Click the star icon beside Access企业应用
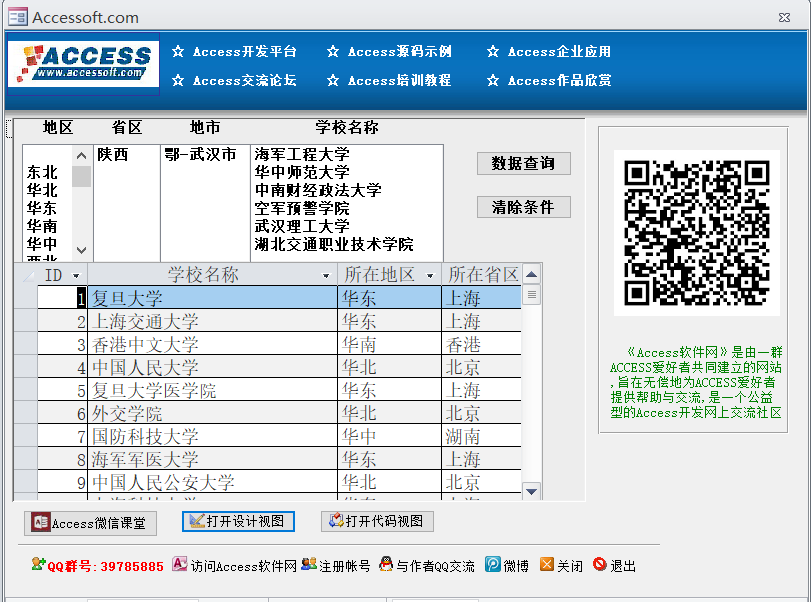 tap(493, 51)
